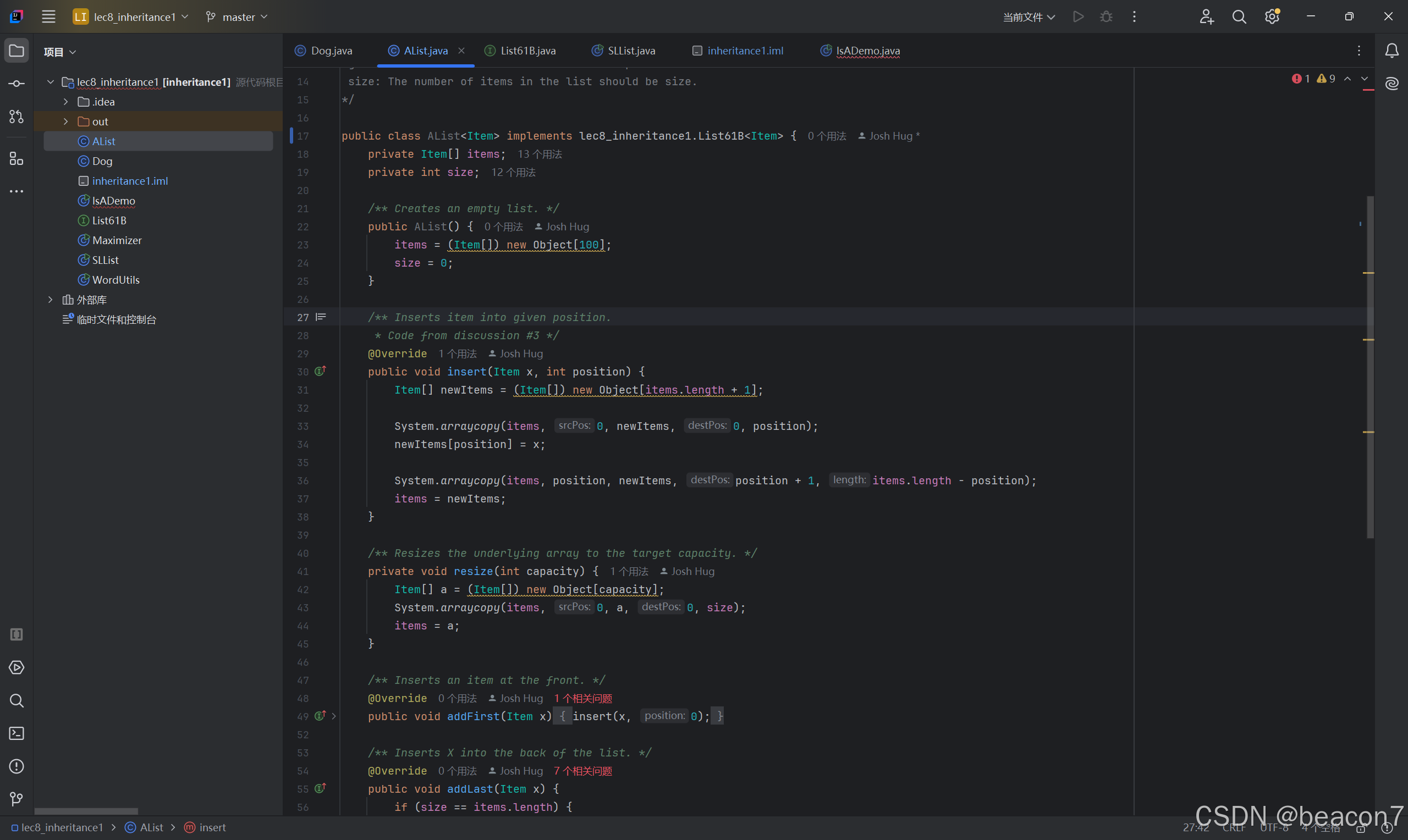
Task: Open the Terminal tool window
Action: (16, 733)
